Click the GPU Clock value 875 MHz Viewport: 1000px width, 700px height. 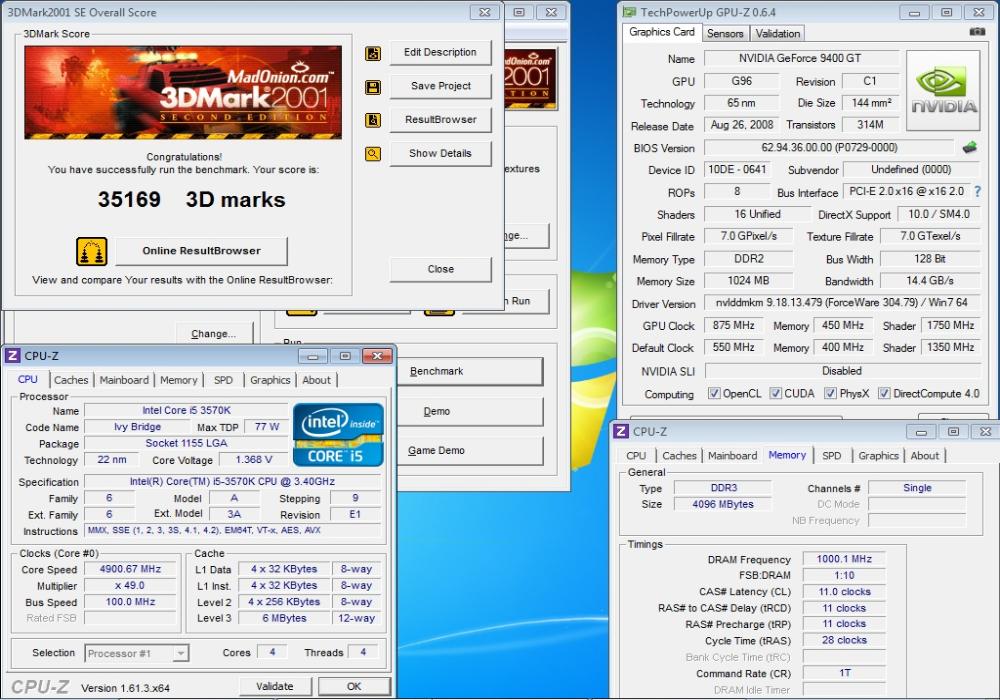[x=733, y=326]
